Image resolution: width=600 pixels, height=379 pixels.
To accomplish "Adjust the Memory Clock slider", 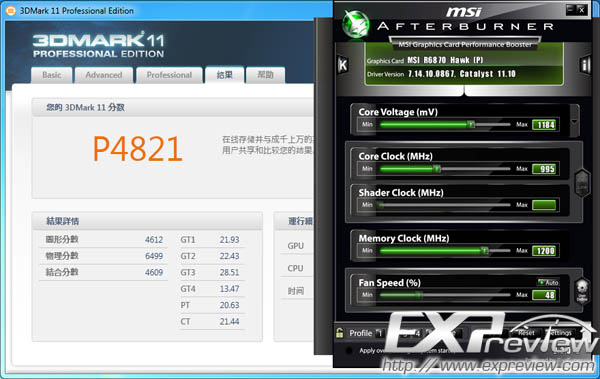I will pyautogui.click(x=484, y=250).
